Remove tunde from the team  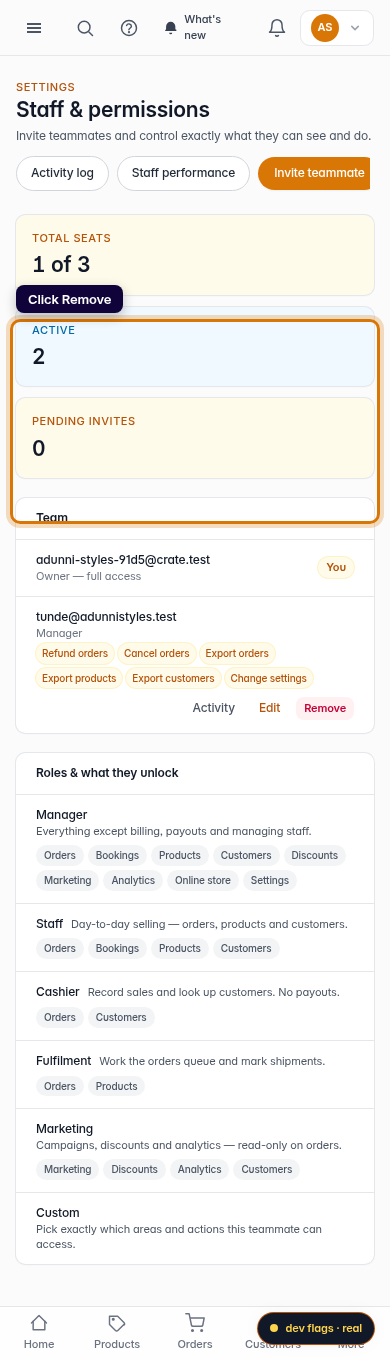pos(325,708)
